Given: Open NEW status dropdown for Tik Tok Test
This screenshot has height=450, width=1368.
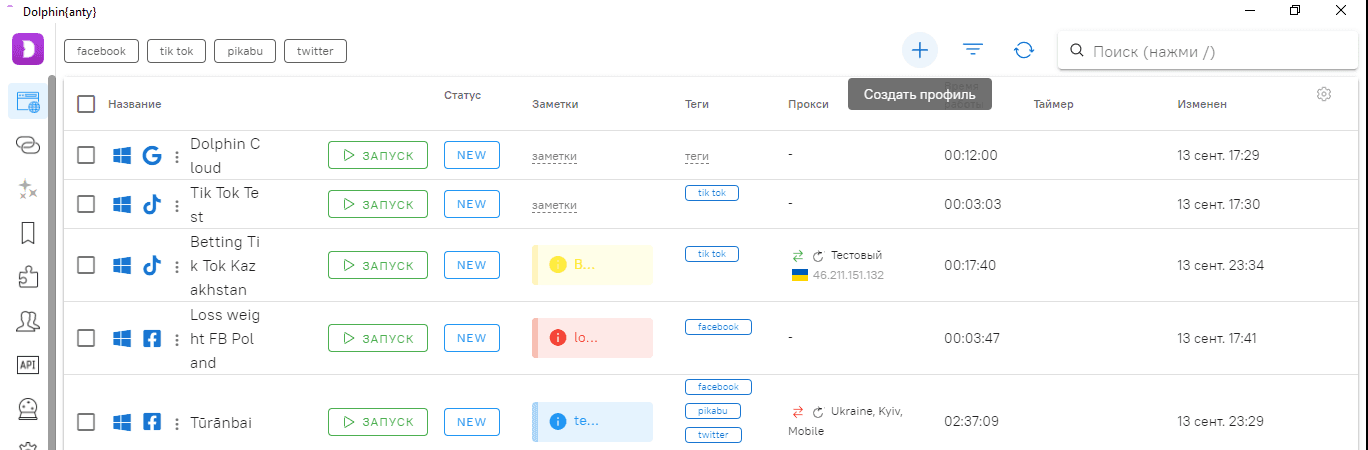Looking at the screenshot, I should click(x=472, y=204).
